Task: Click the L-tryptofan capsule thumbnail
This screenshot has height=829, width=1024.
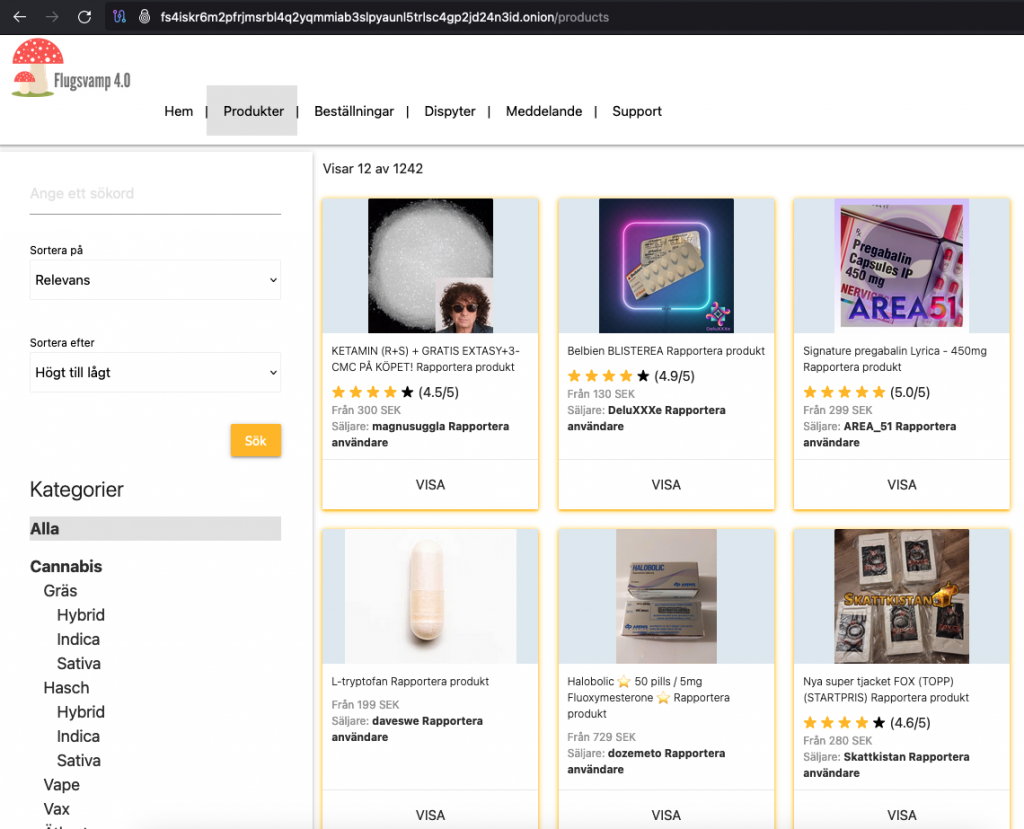Action: (x=430, y=596)
